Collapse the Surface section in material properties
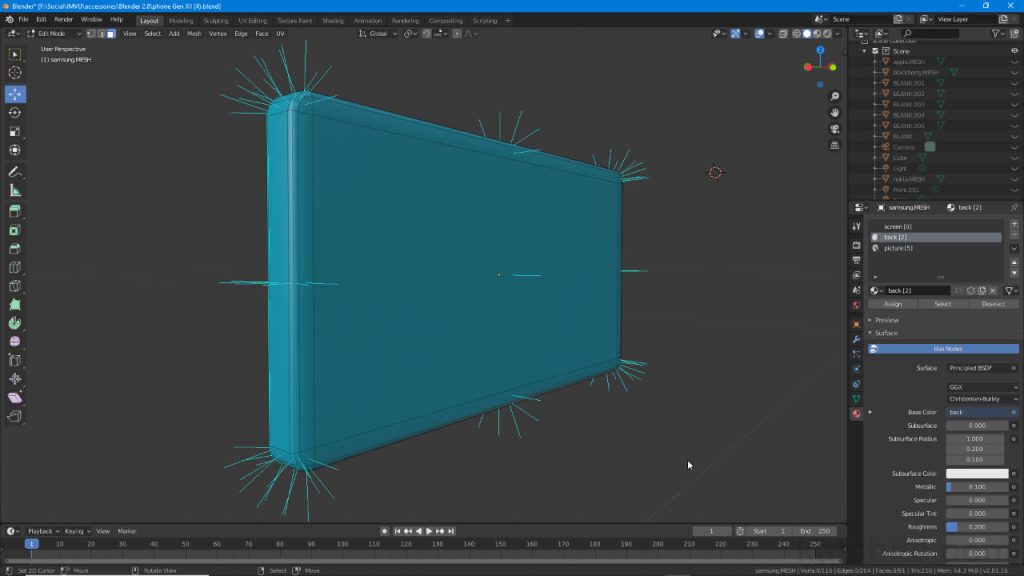The image size is (1024, 576). point(880,333)
